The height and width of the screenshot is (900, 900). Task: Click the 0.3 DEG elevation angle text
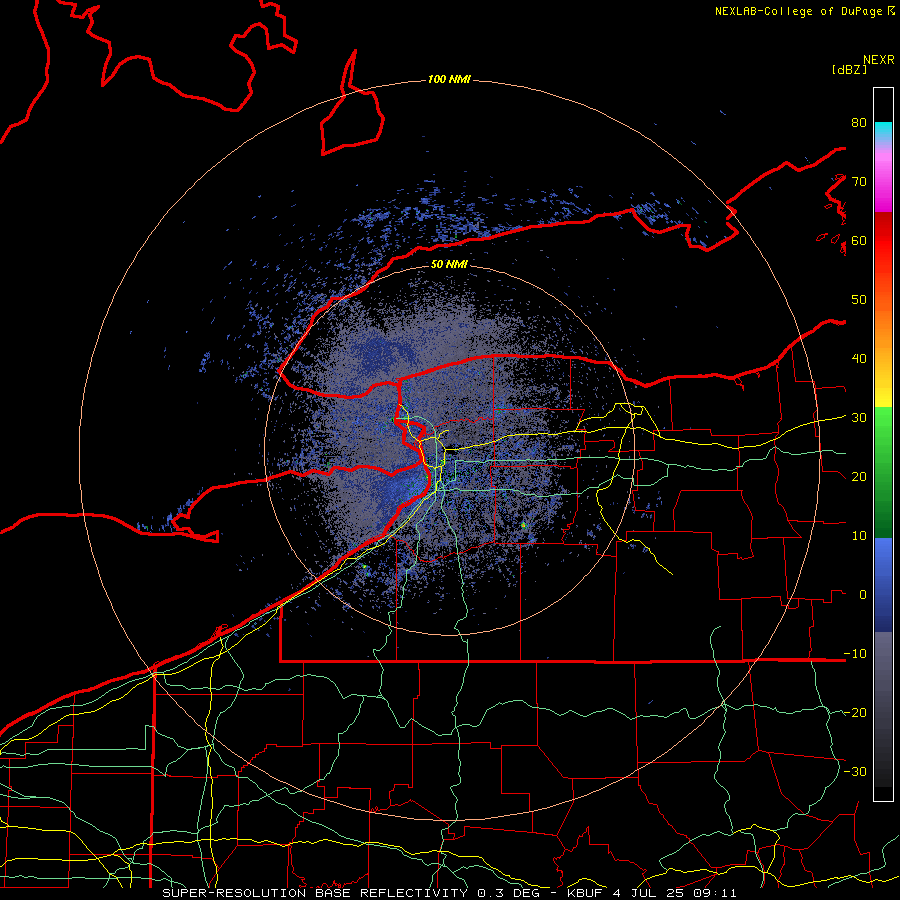510,893
